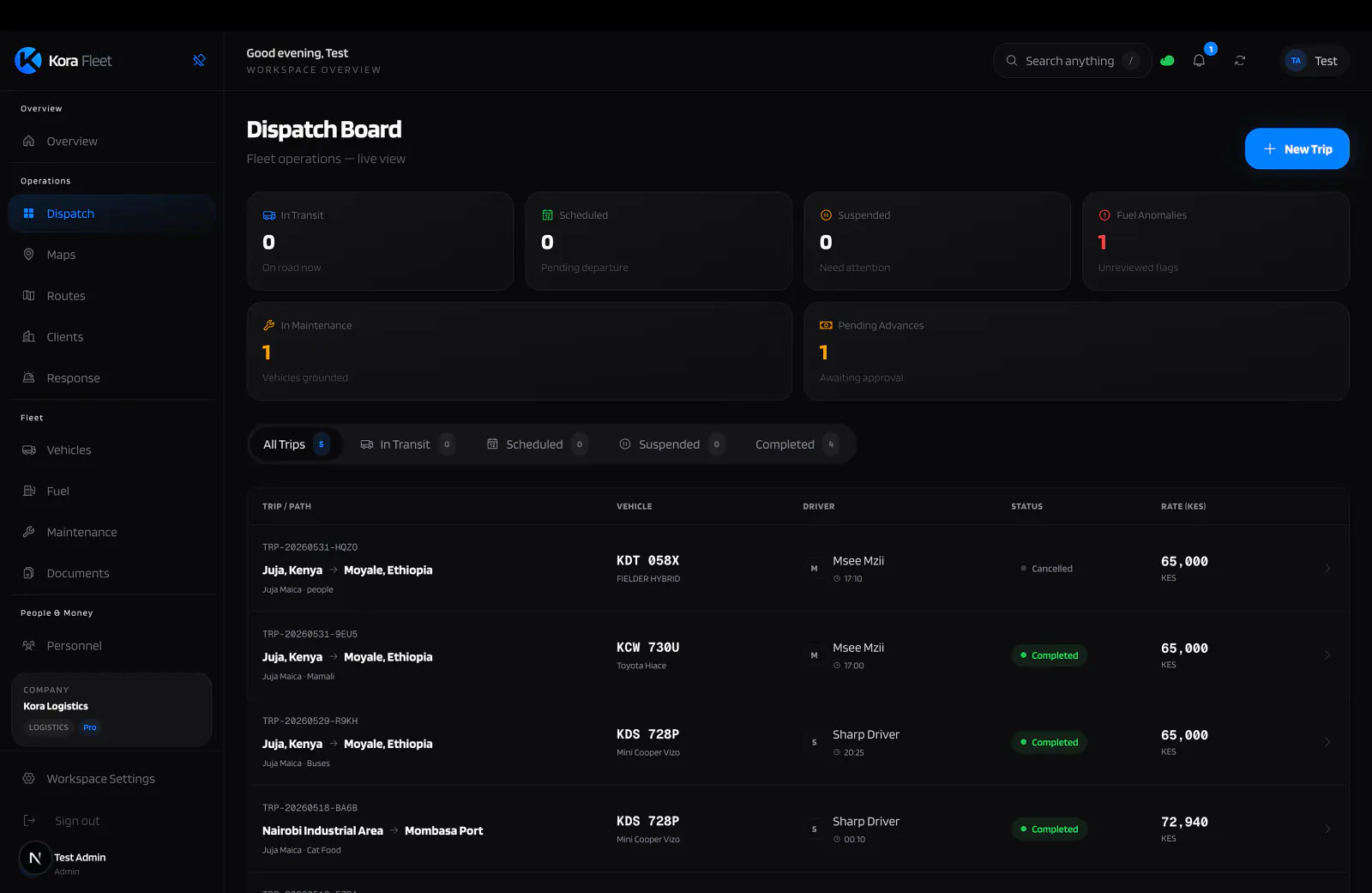The height and width of the screenshot is (893, 1372).
Task: Click the 72,940 rate value
Action: tap(1185, 822)
